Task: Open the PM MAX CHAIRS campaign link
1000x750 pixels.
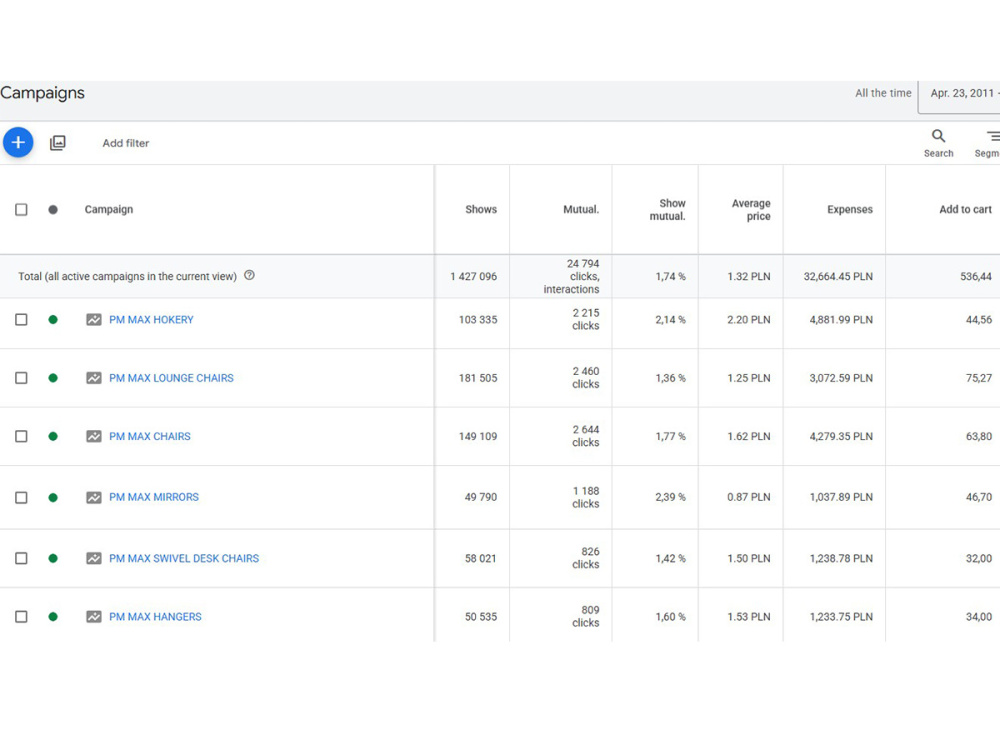Action: tap(150, 436)
